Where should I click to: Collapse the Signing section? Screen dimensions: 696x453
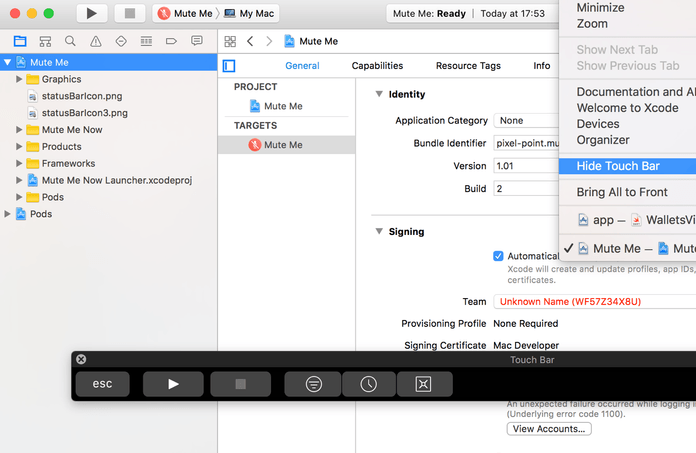[379, 231]
